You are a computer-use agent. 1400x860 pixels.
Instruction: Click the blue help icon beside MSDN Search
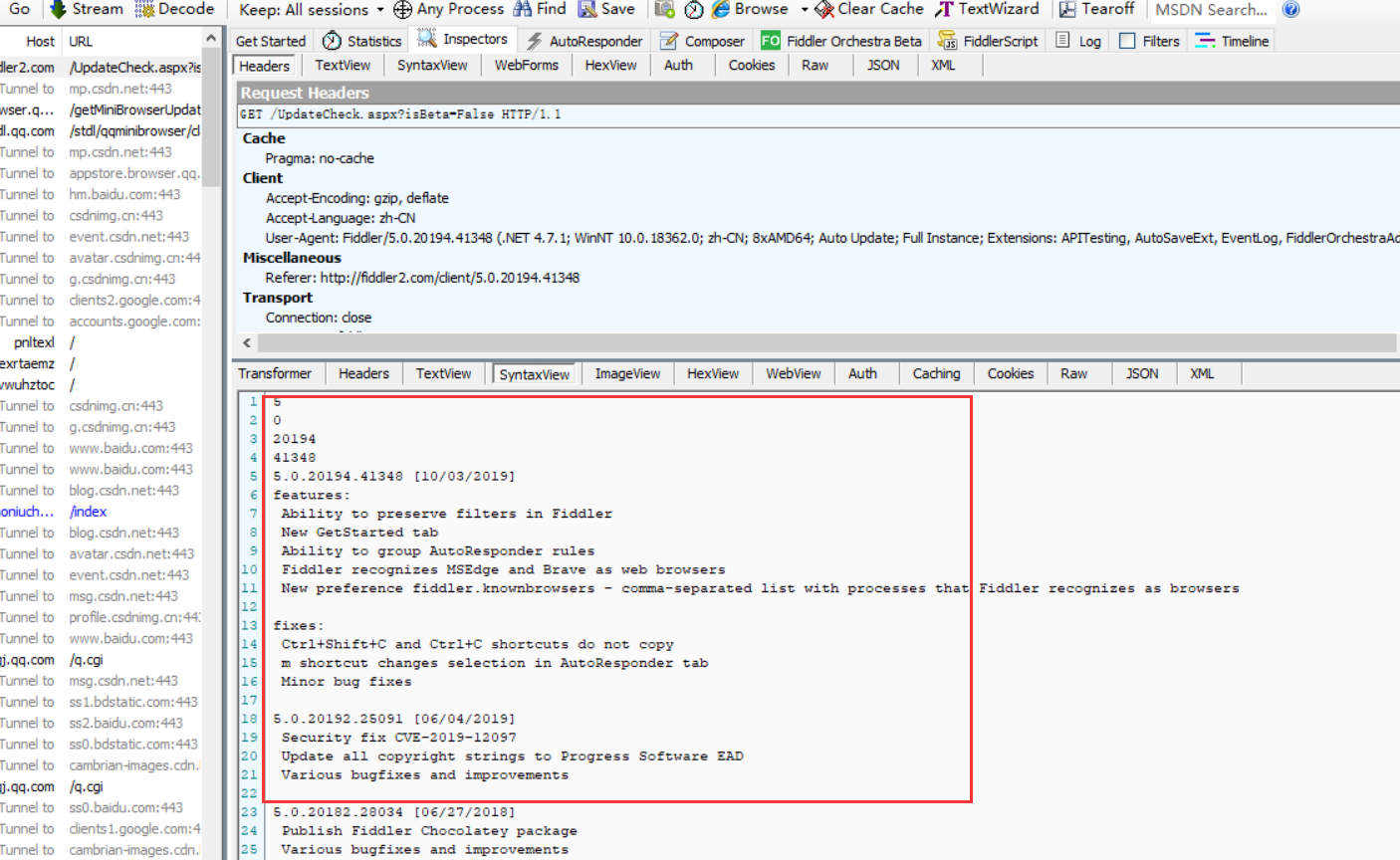click(x=1290, y=10)
